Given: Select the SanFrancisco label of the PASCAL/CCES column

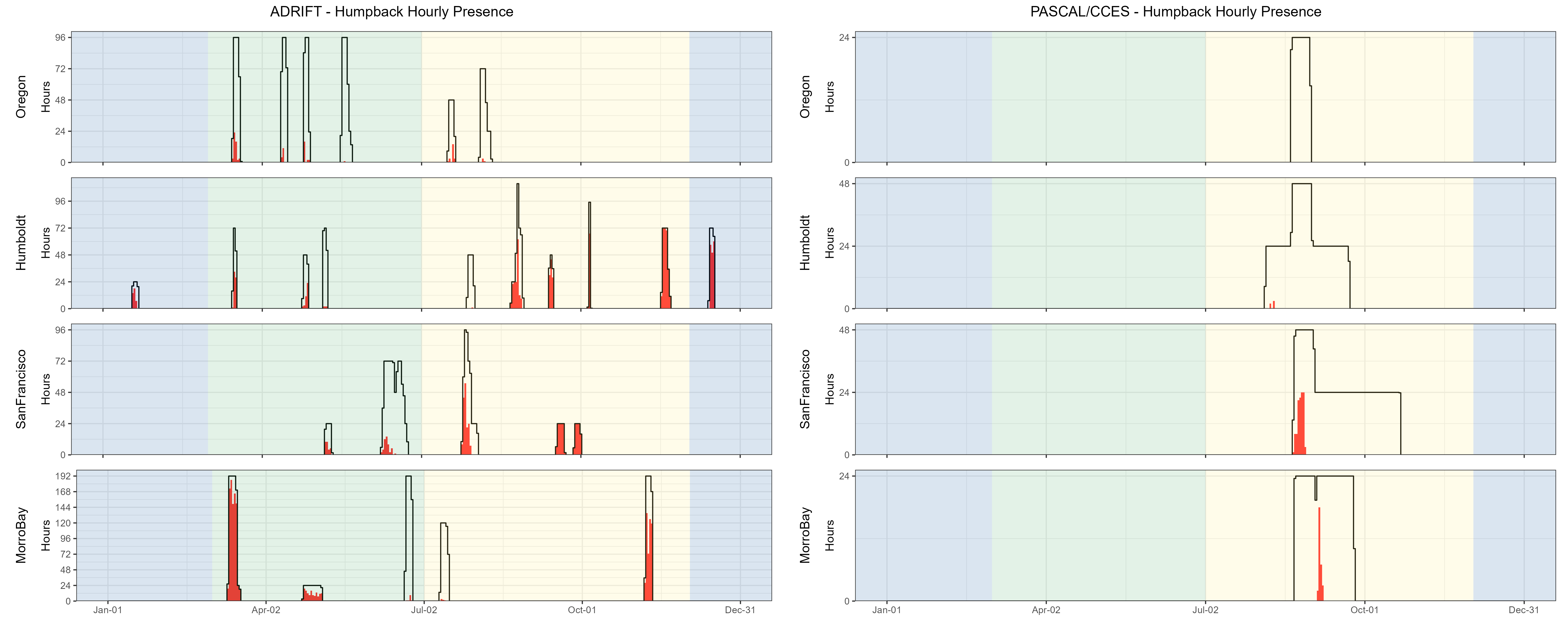Looking at the screenshot, I should coord(805,389).
